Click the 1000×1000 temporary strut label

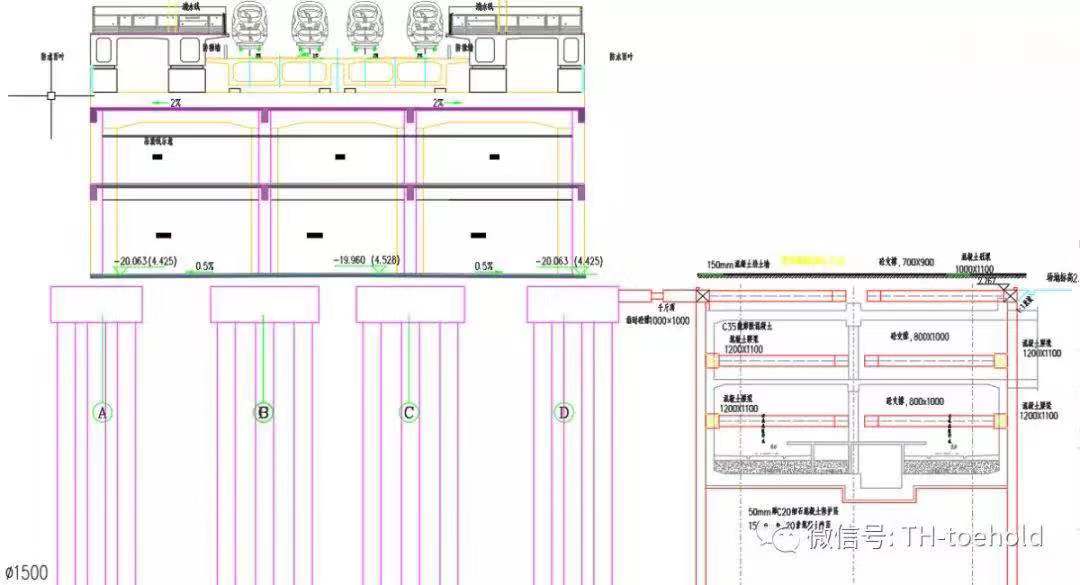658,320
